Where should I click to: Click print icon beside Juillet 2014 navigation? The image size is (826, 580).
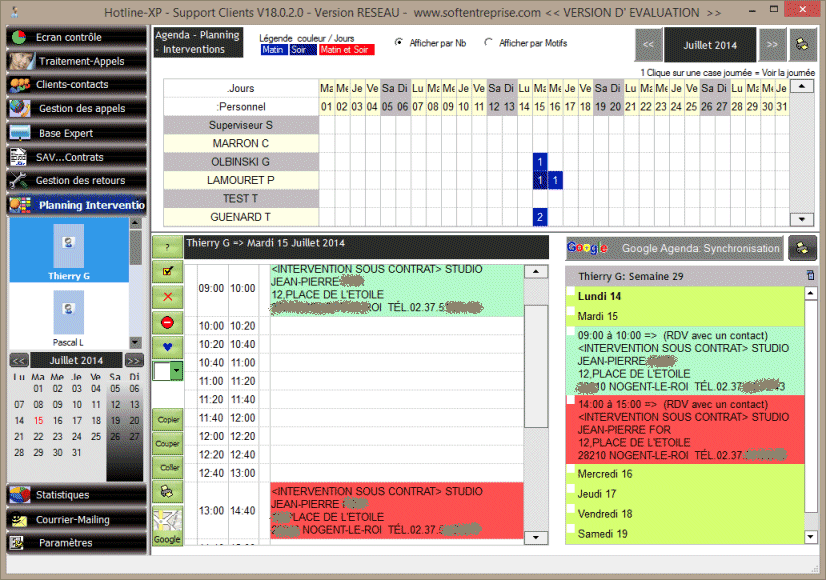tap(801, 45)
